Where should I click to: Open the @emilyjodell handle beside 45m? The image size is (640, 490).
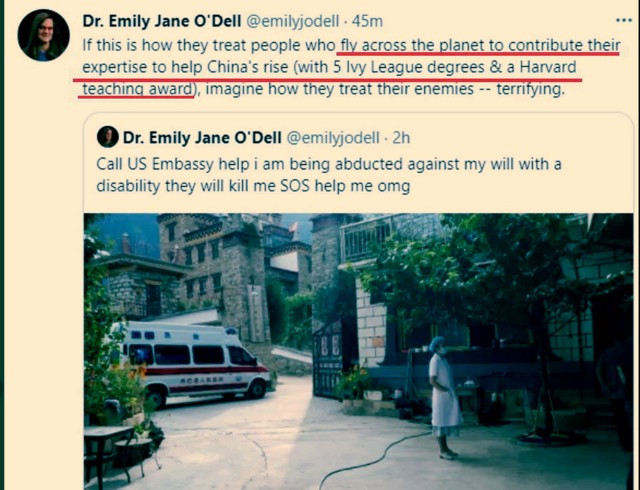coord(293,21)
